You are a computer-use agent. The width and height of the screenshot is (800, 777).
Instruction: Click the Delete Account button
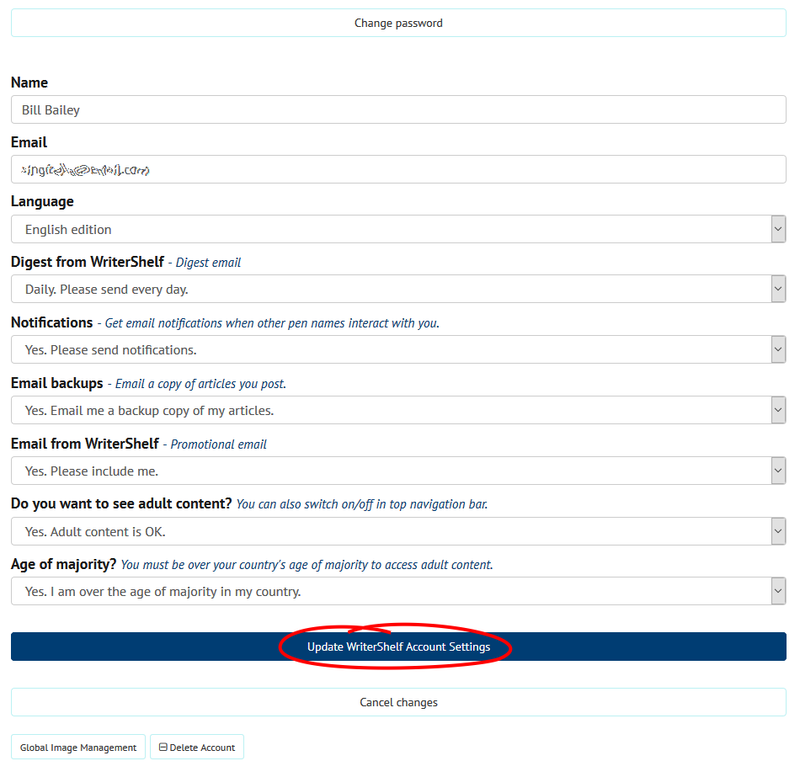tap(197, 747)
